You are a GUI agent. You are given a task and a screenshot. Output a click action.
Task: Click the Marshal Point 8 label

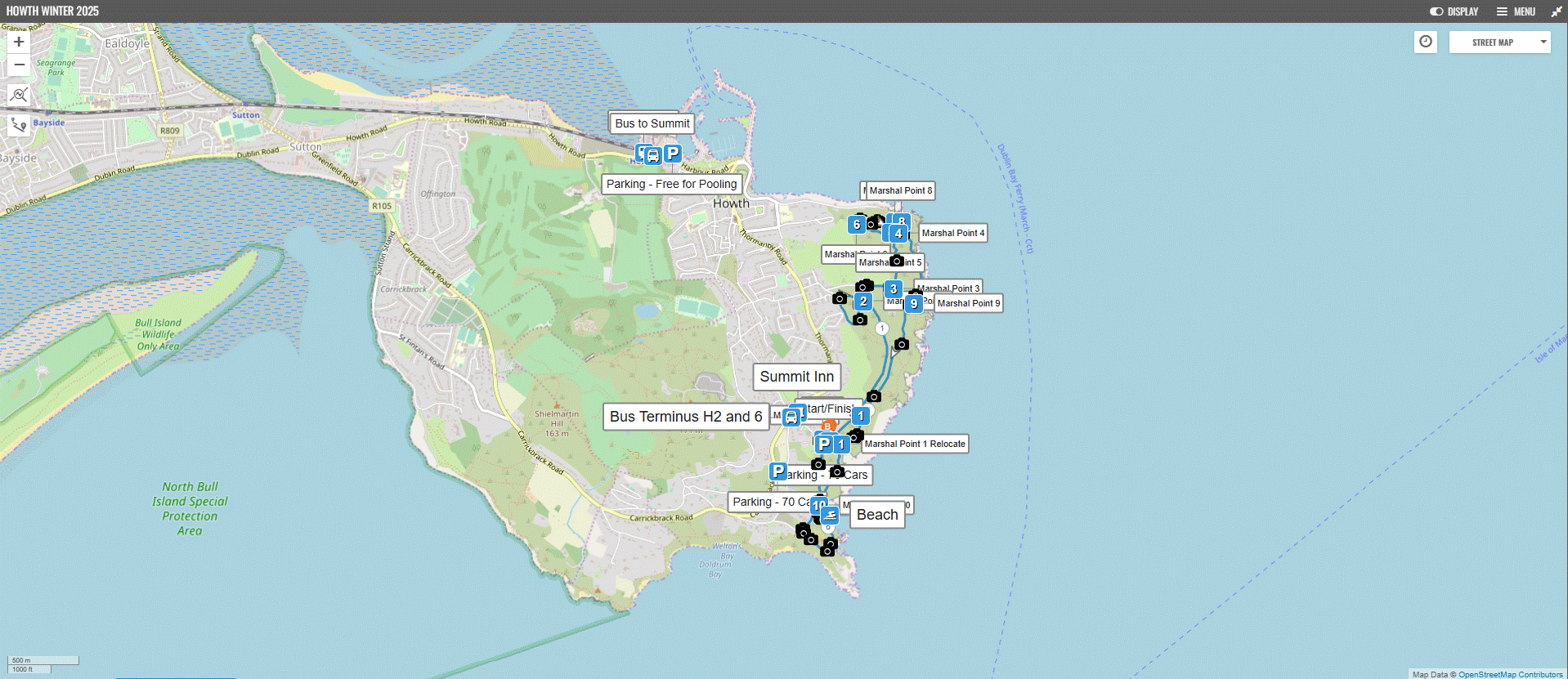coord(899,190)
